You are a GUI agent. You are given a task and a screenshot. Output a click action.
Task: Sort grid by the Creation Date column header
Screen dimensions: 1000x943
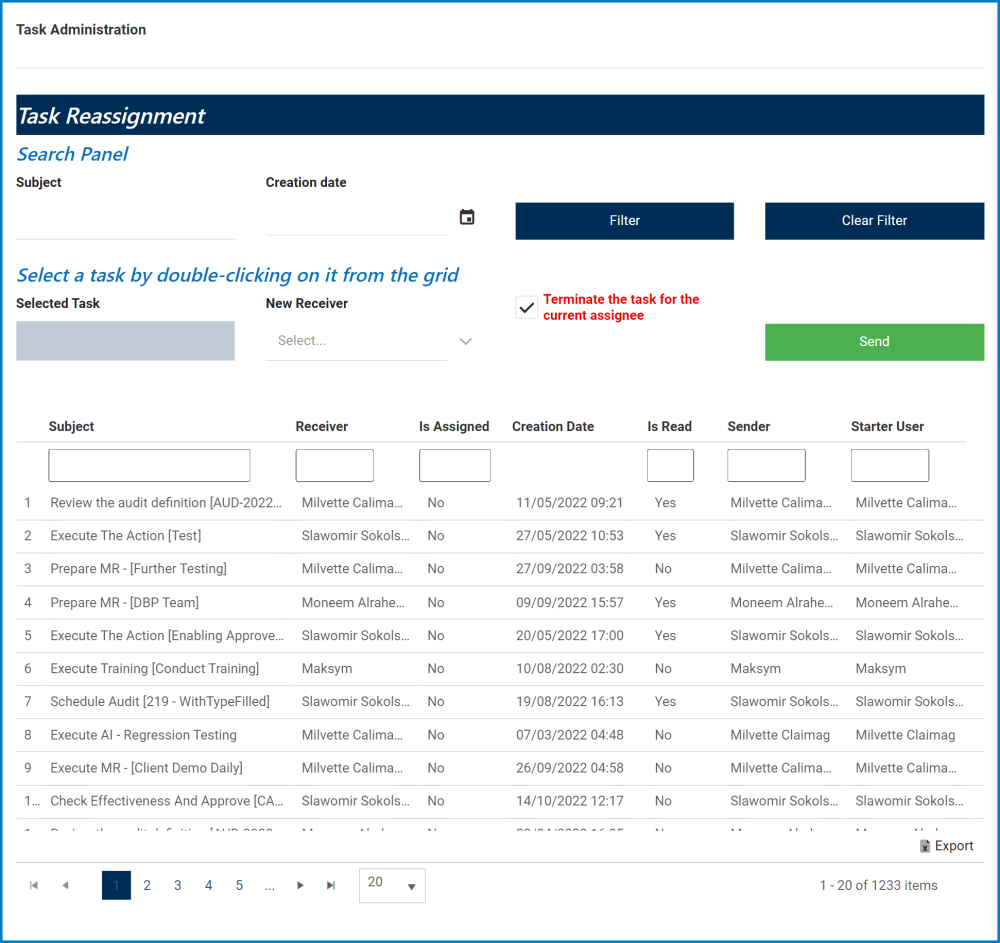(553, 426)
